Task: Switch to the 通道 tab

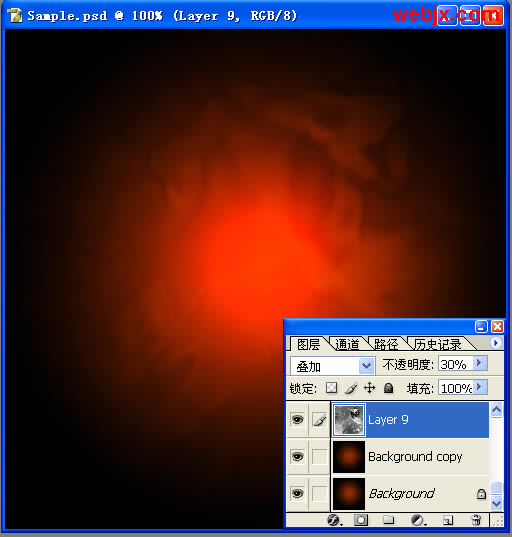Action: pos(347,344)
